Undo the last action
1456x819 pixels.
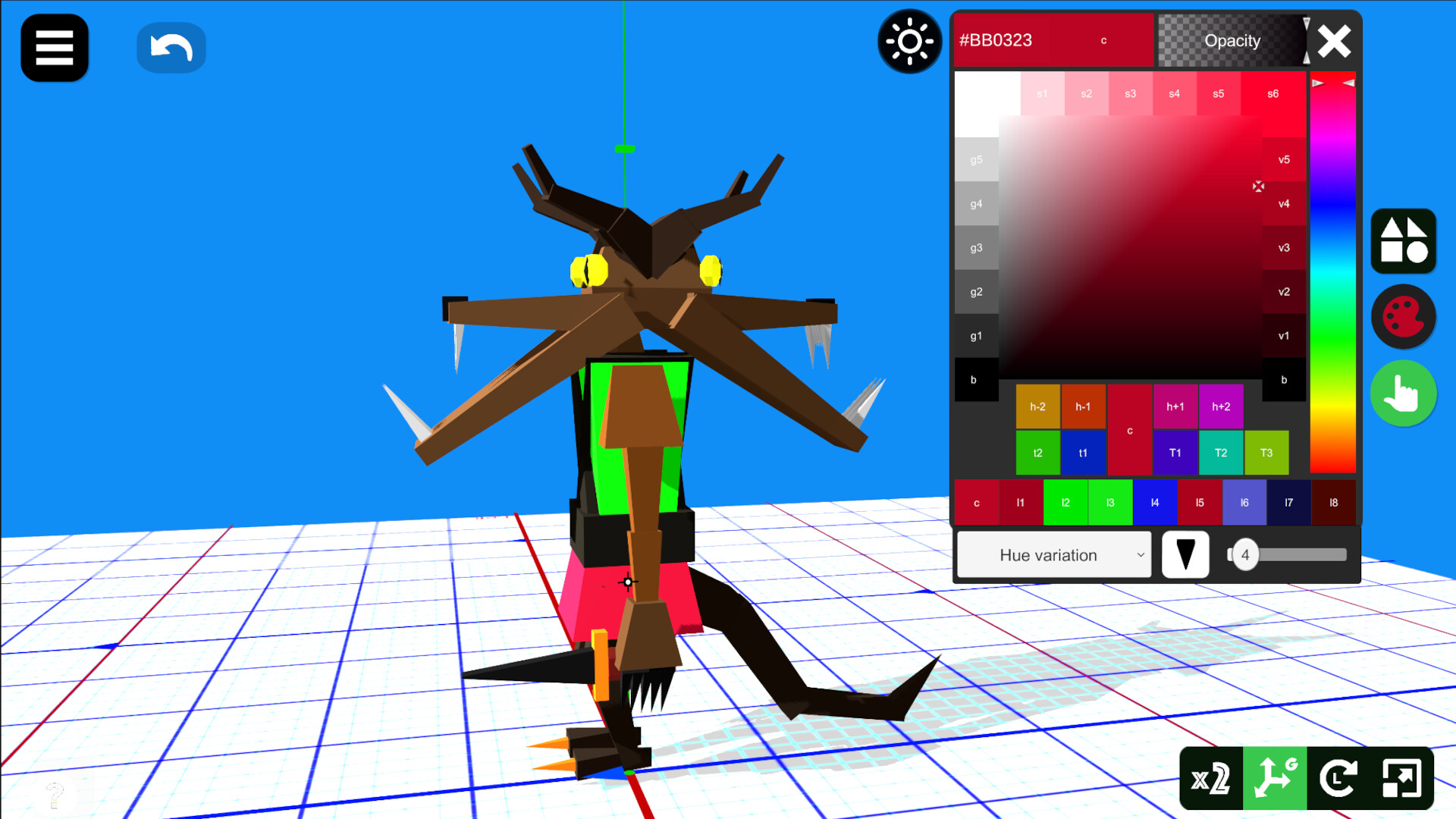tap(171, 47)
